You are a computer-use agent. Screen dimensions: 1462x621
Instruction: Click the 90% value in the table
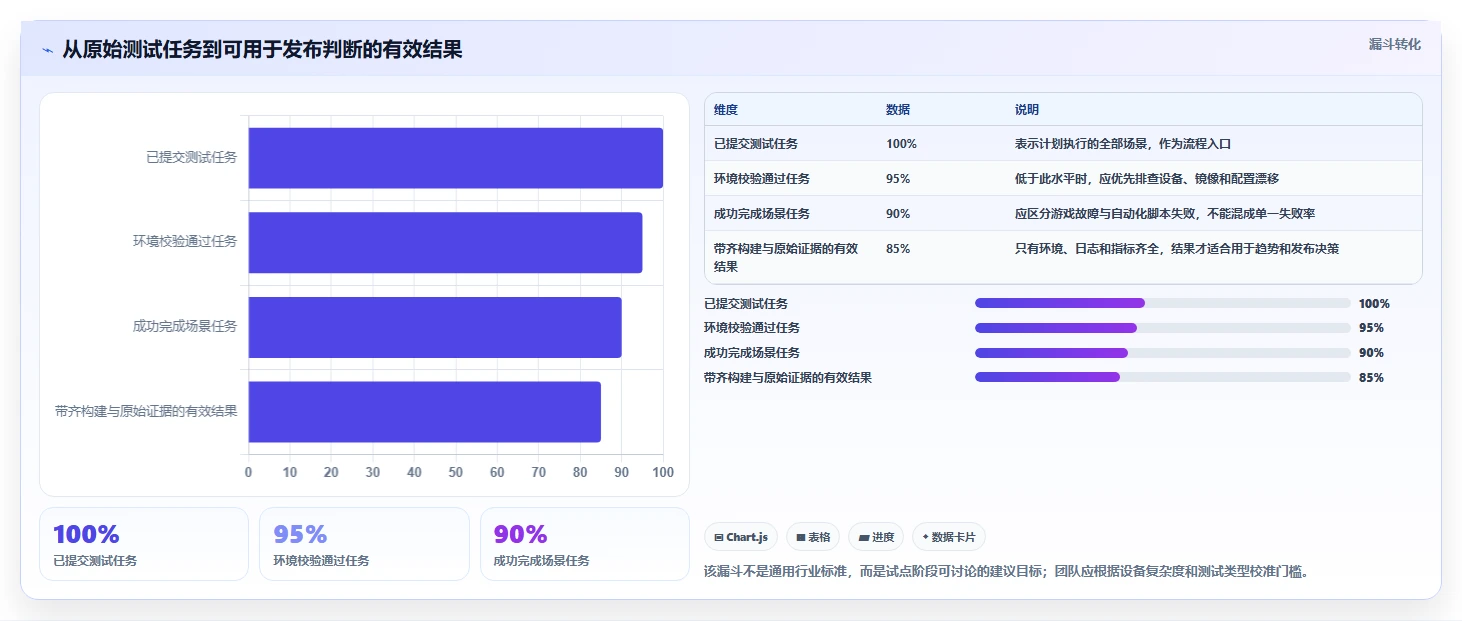[x=898, y=214]
